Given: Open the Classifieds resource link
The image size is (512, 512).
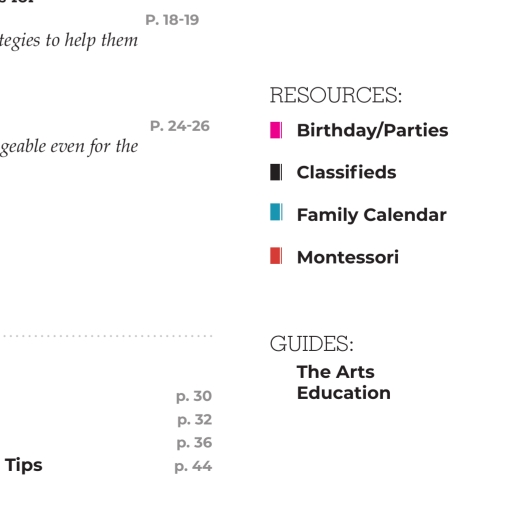Looking at the screenshot, I should (346, 172).
